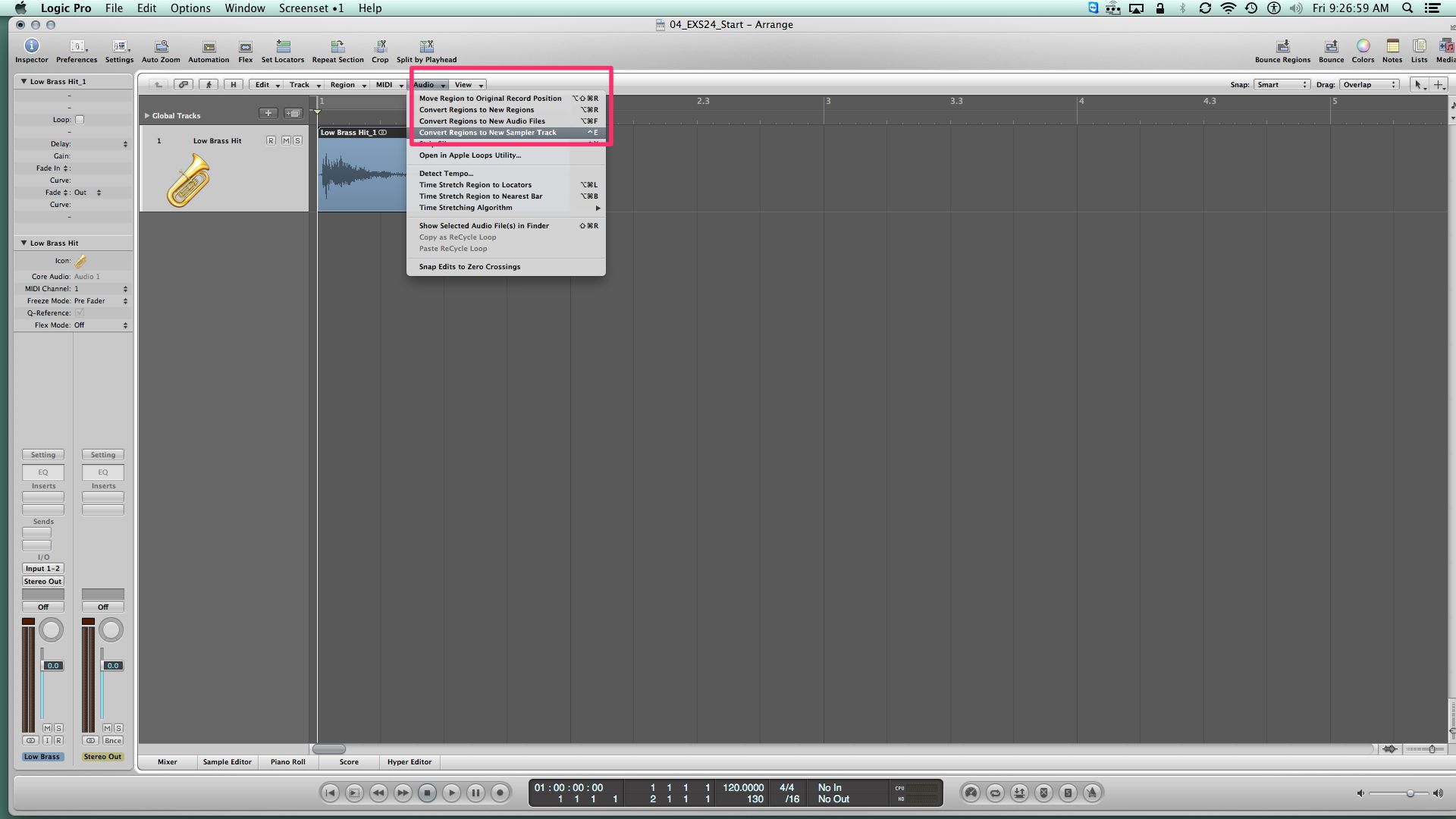Open the Notes panel

click(1392, 51)
